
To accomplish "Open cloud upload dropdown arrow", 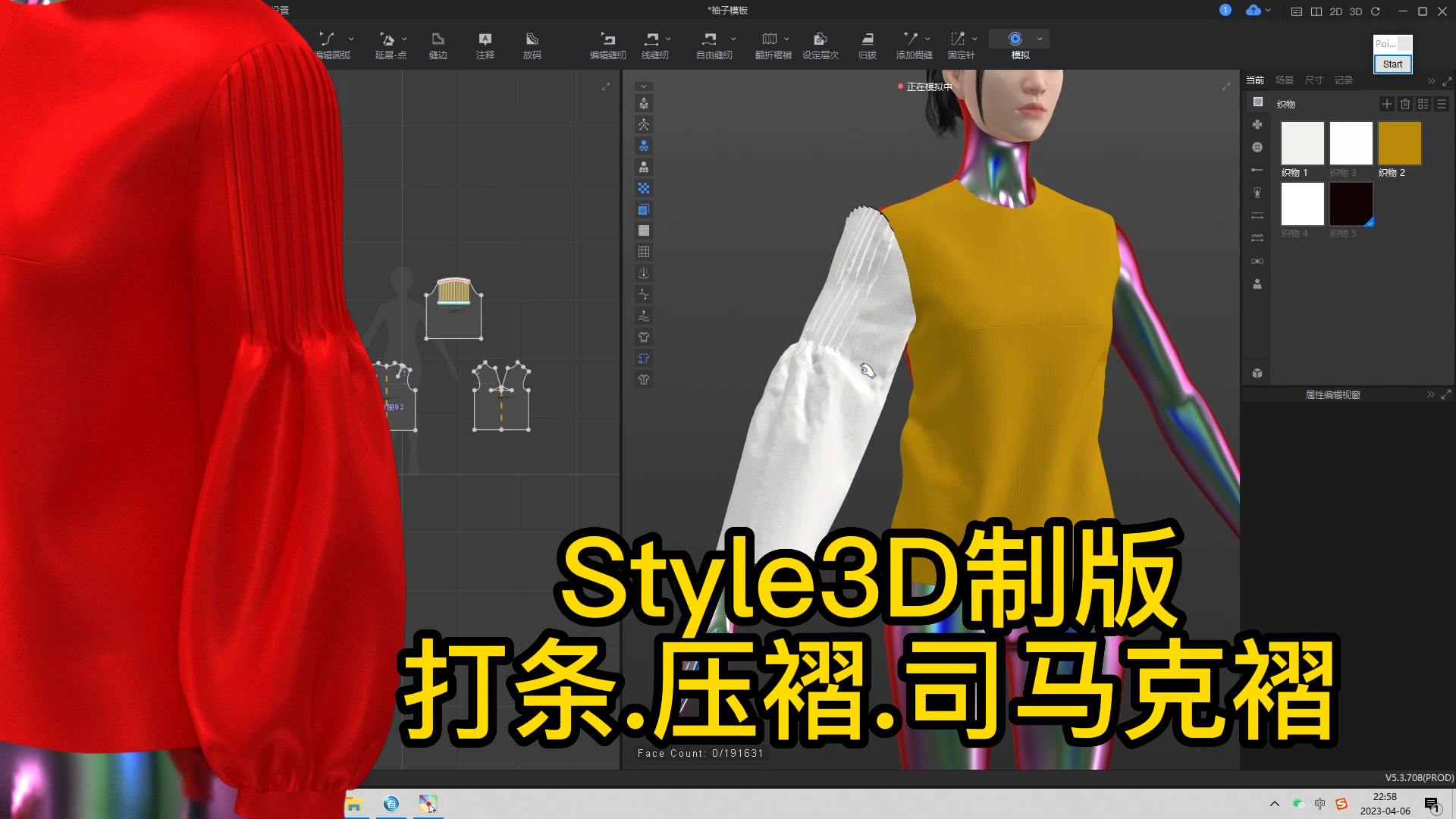I will [1268, 11].
